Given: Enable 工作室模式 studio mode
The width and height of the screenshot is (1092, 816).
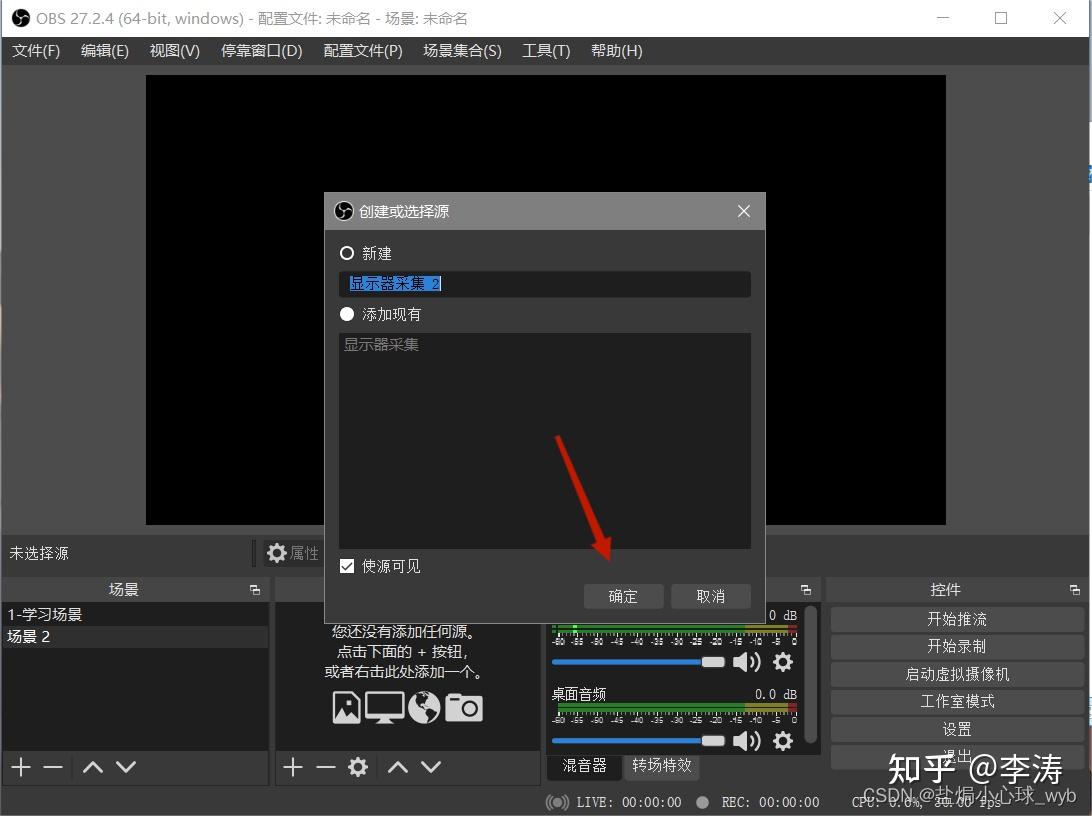Looking at the screenshot, I should click(957, 701).
